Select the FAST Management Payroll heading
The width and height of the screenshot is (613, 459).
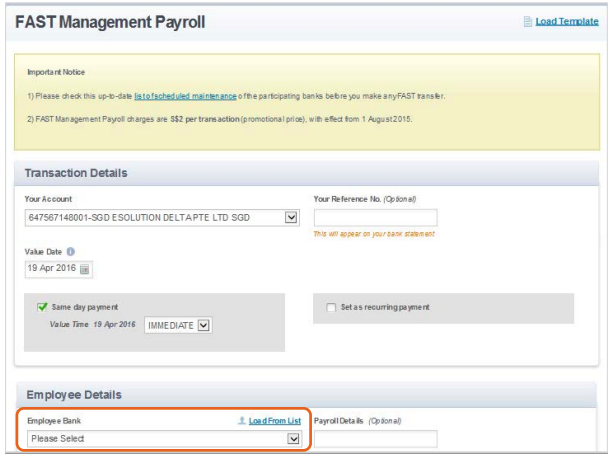click(x=110, y=22)
